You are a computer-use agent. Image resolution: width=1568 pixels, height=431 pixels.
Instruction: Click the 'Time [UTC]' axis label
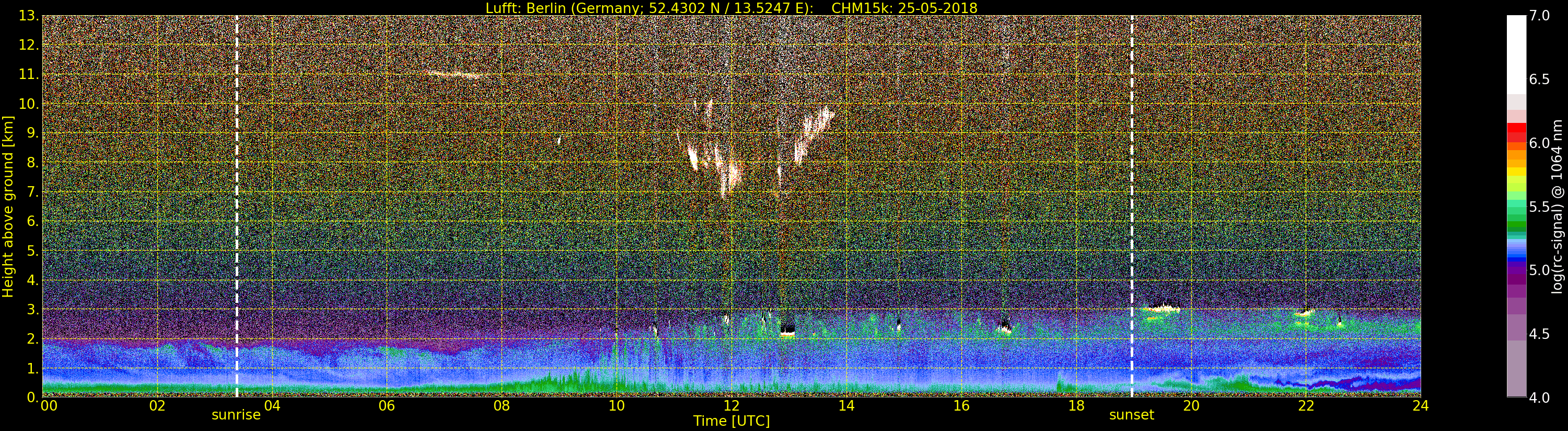(731, 421)
